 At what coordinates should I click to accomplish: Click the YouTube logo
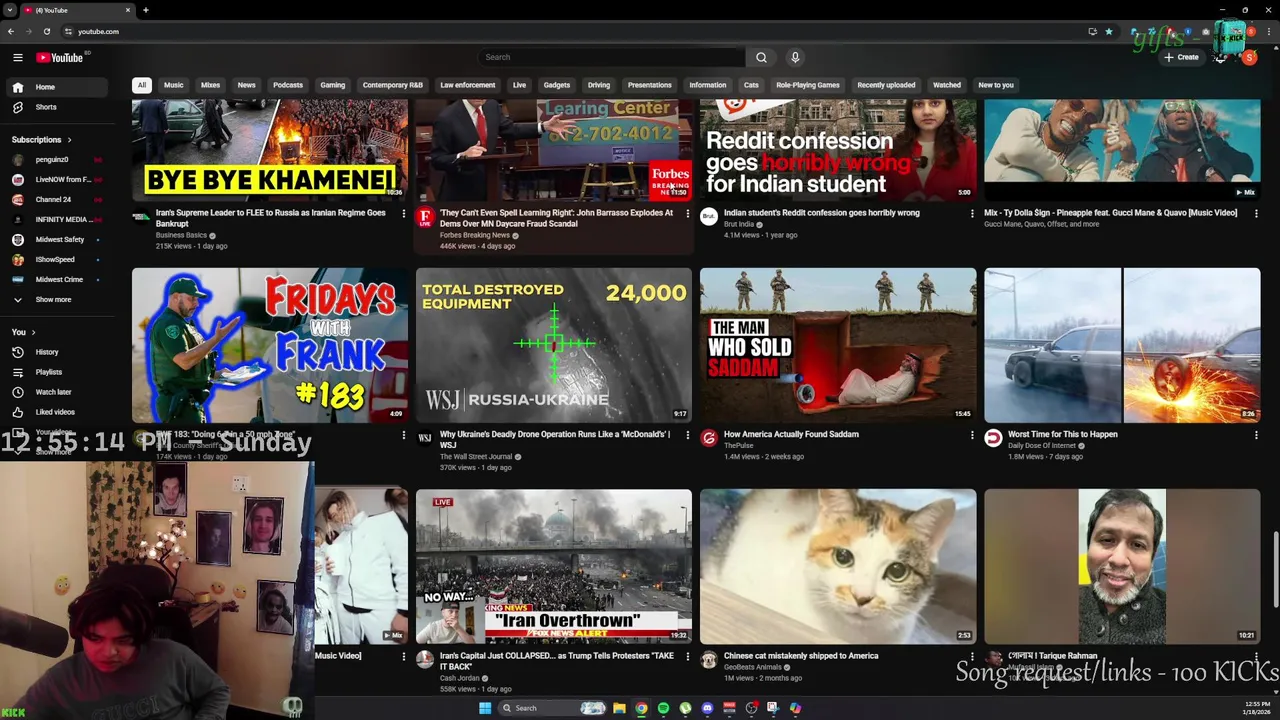[x=61, y=57]
